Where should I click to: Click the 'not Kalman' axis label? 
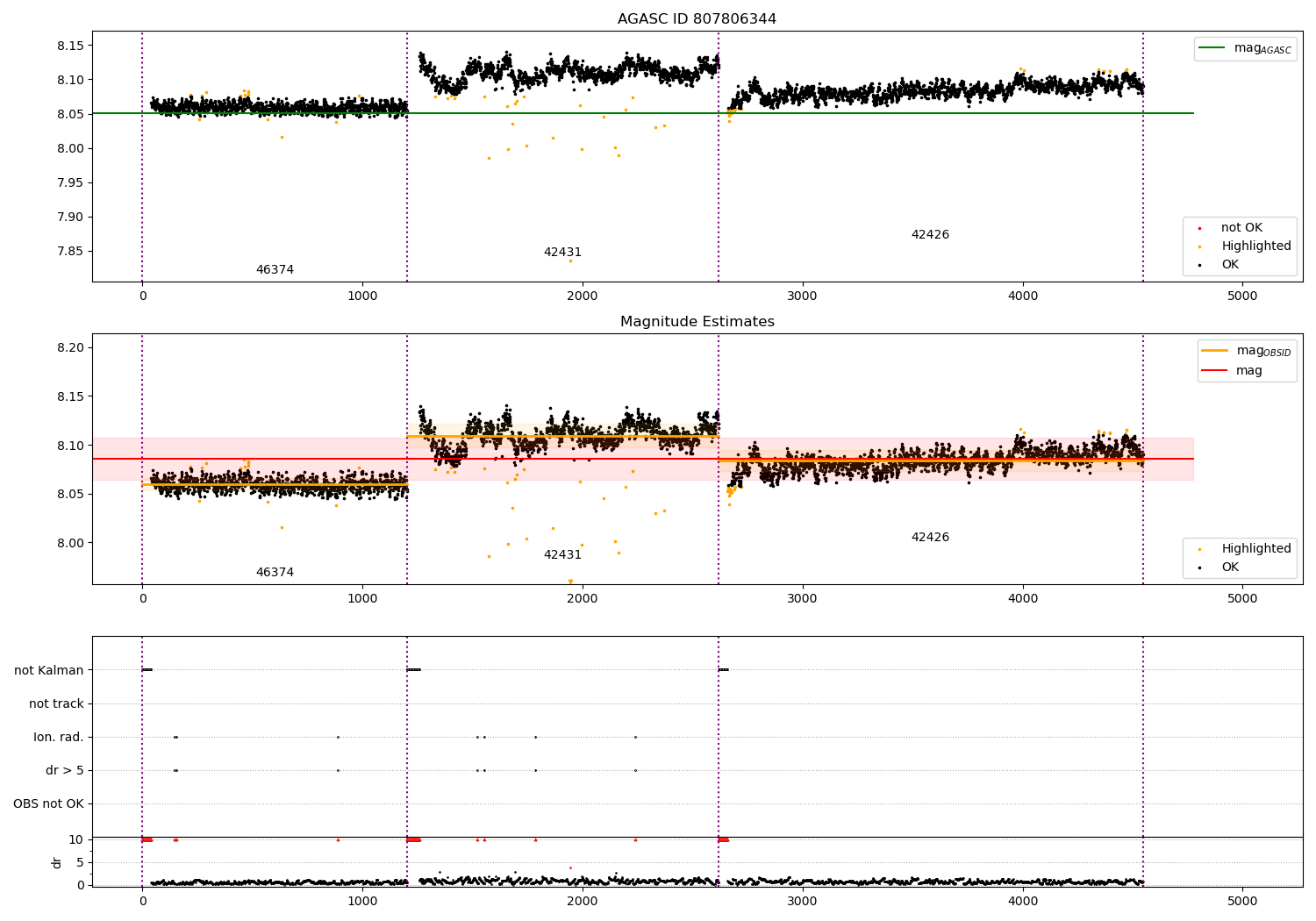click(49, 670)
